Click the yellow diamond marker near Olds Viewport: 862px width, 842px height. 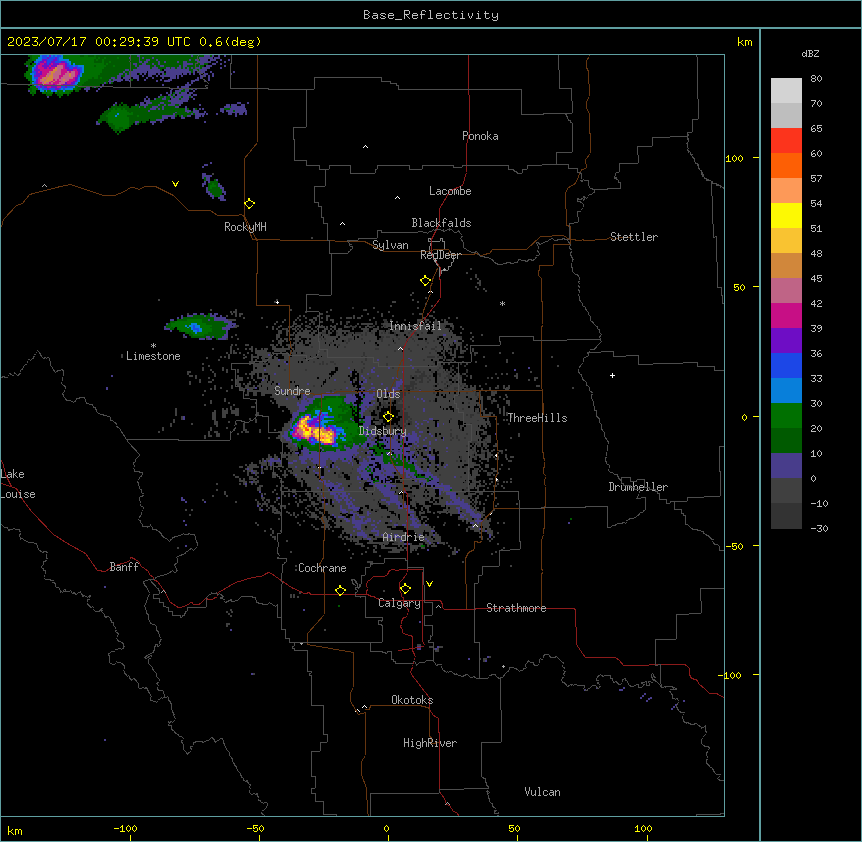click(388, 416)
